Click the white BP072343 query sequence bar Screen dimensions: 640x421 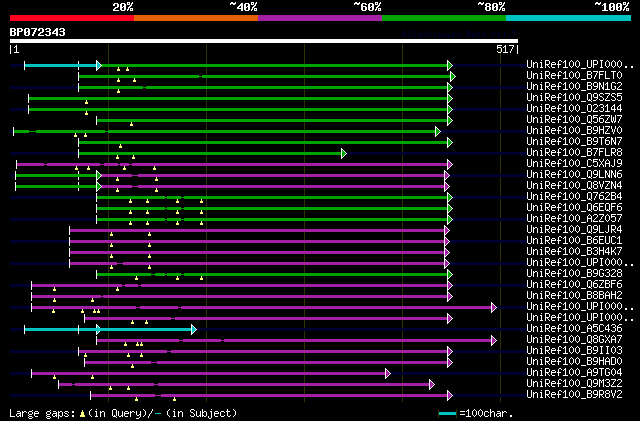(264, 41)
